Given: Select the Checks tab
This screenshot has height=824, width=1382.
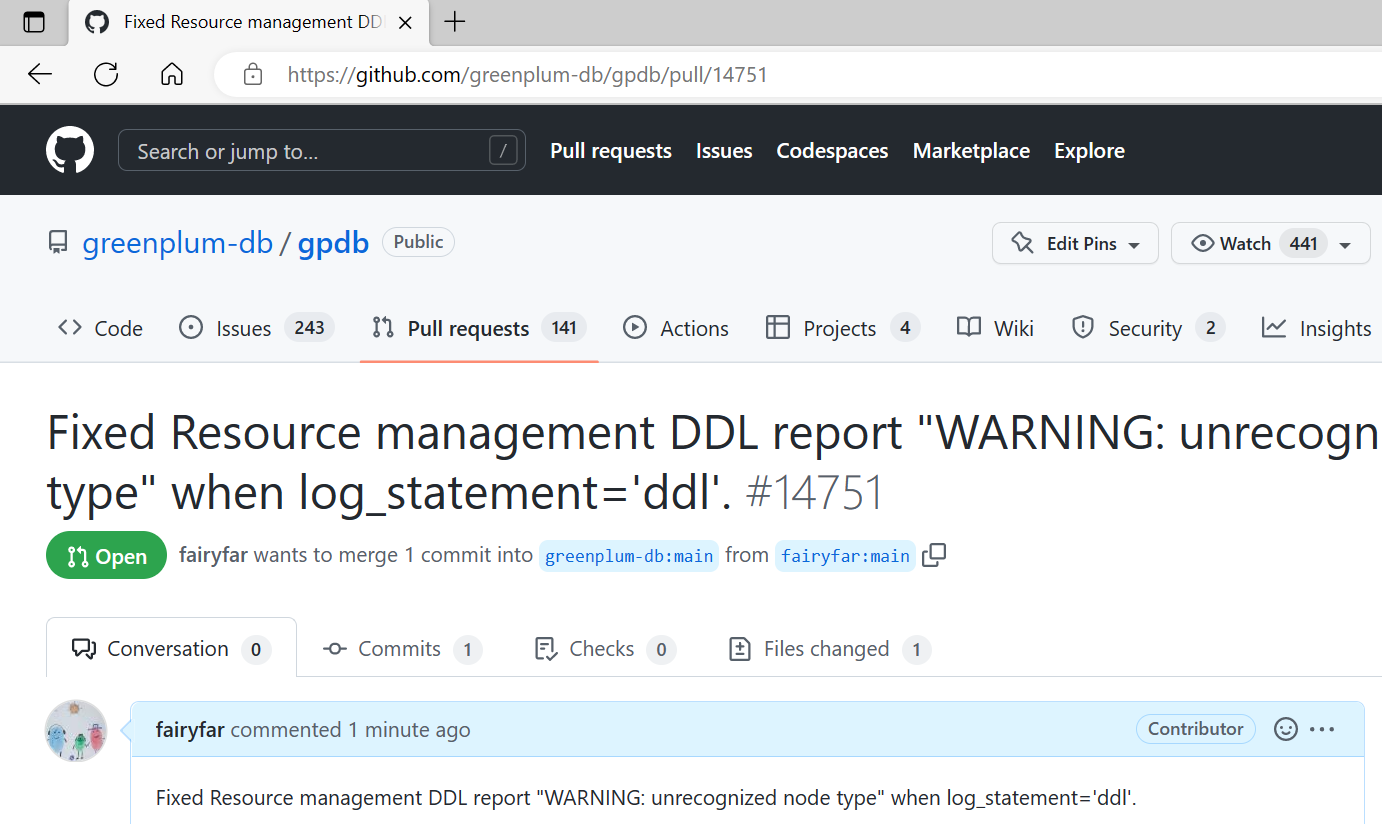Looking at the screenshot, I should click(x=606, y=649).
